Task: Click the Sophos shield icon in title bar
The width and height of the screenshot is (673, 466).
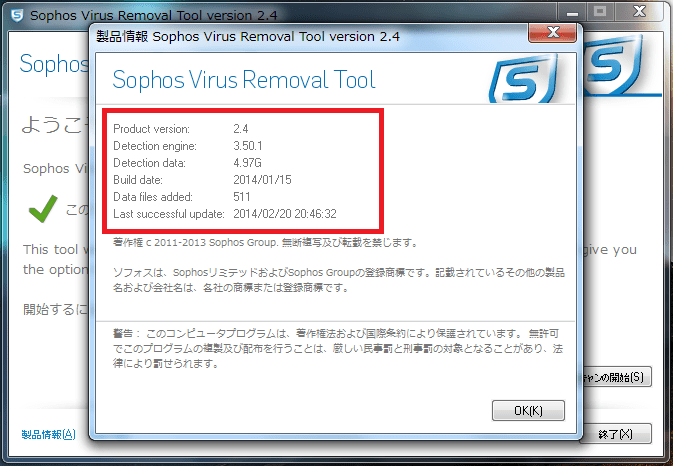Action: coord(16,15)
